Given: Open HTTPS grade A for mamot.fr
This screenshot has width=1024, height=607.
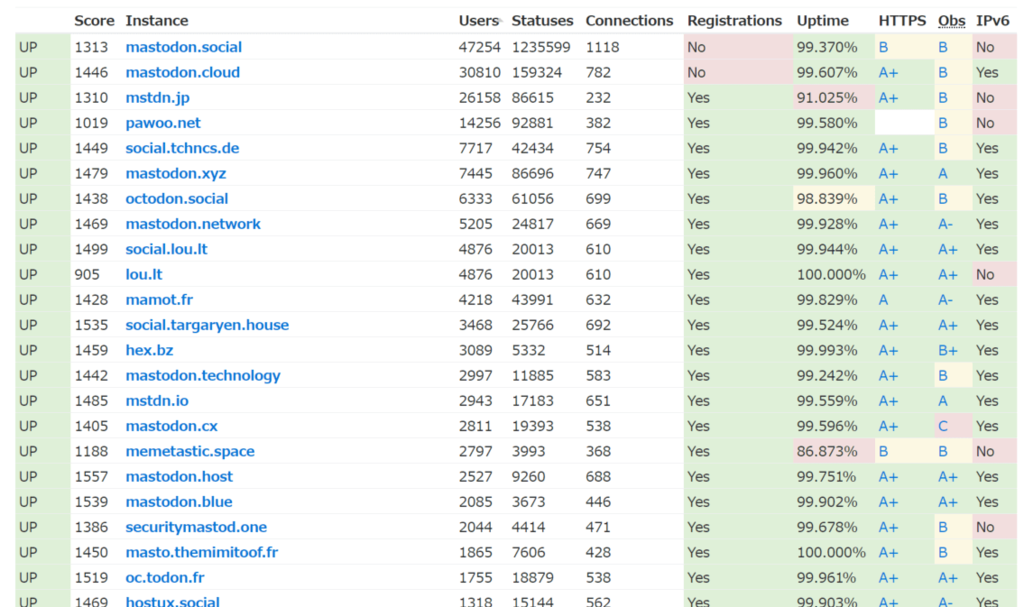Looking at the screenshot, I should tap(883, 300).
